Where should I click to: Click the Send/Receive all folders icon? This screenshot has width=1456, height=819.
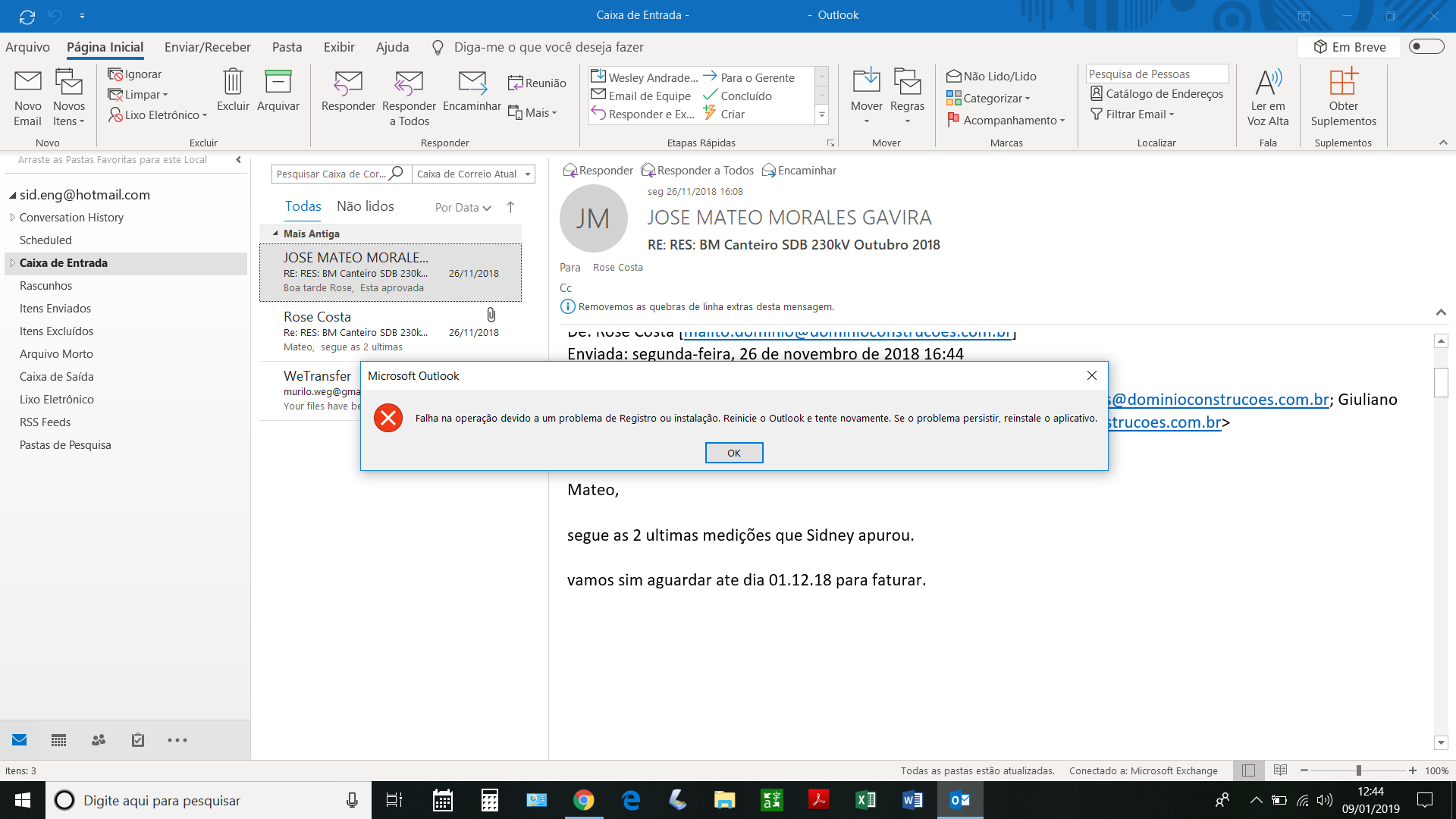tap(27, 16)
